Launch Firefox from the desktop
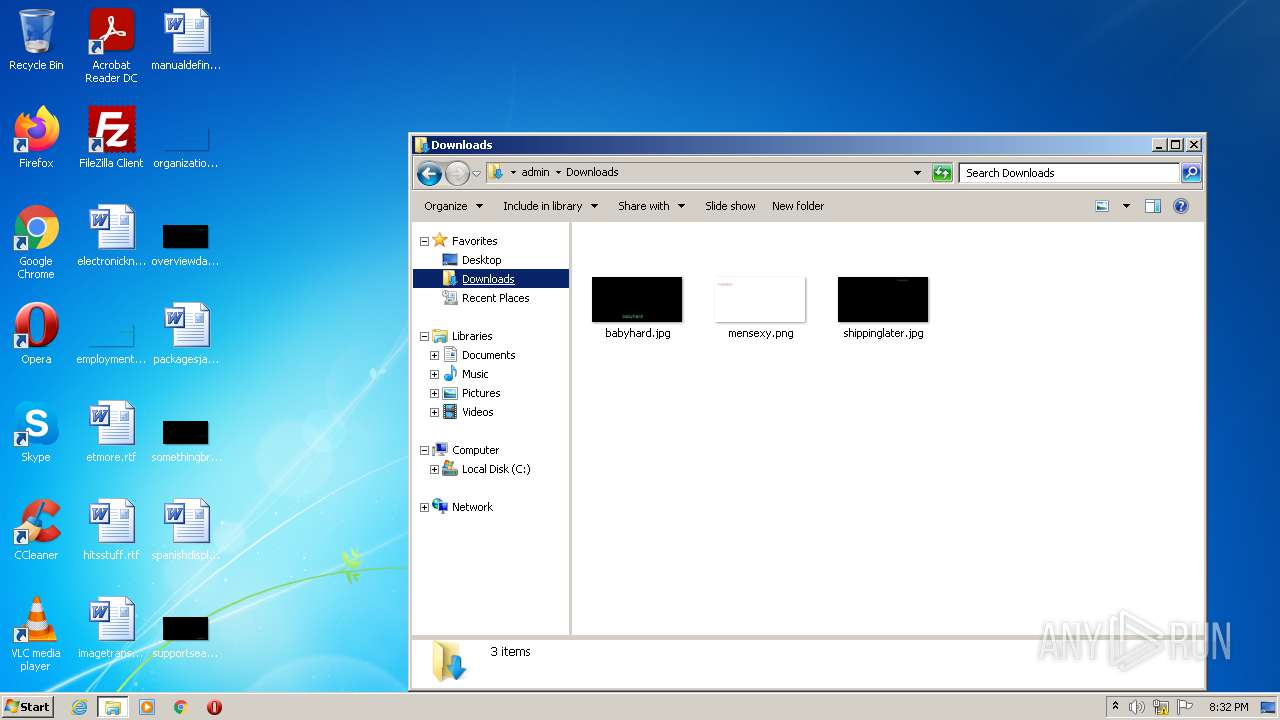 pos(36,137)
